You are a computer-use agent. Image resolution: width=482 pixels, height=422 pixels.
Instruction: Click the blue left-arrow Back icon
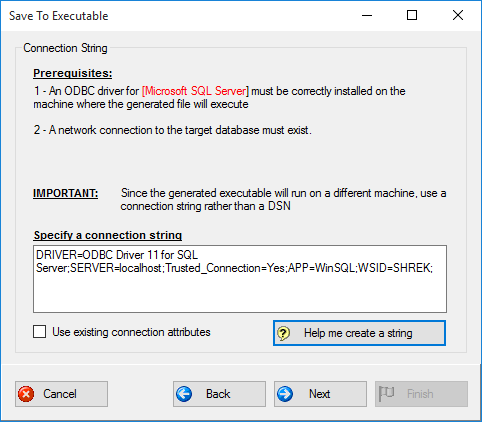click(x=184, y=394)
